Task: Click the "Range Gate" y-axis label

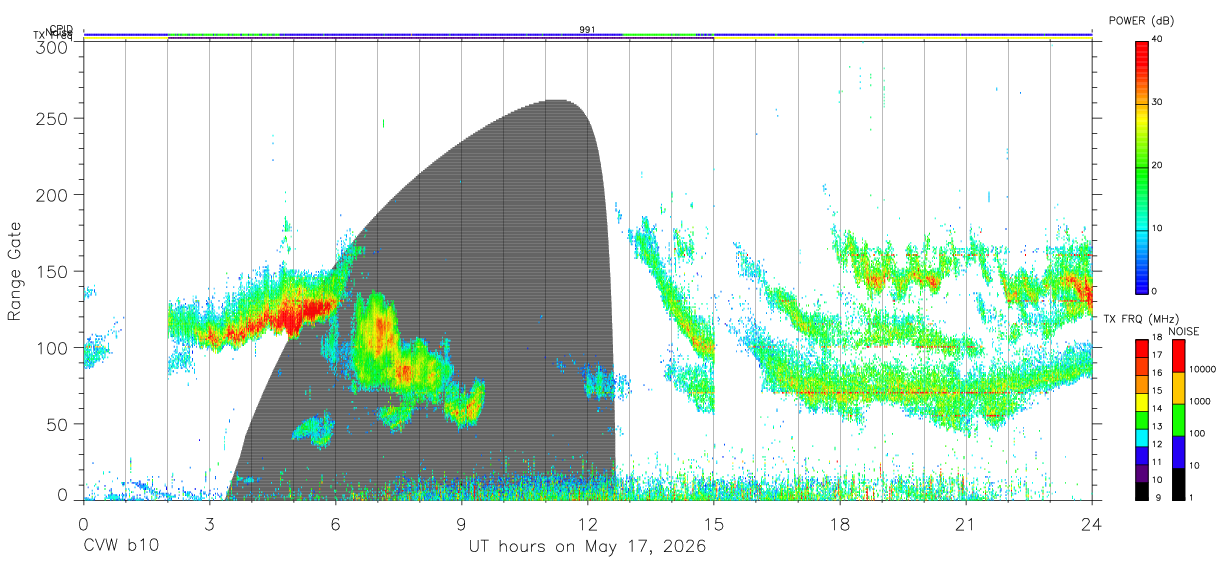Action: tap(15, 270)
